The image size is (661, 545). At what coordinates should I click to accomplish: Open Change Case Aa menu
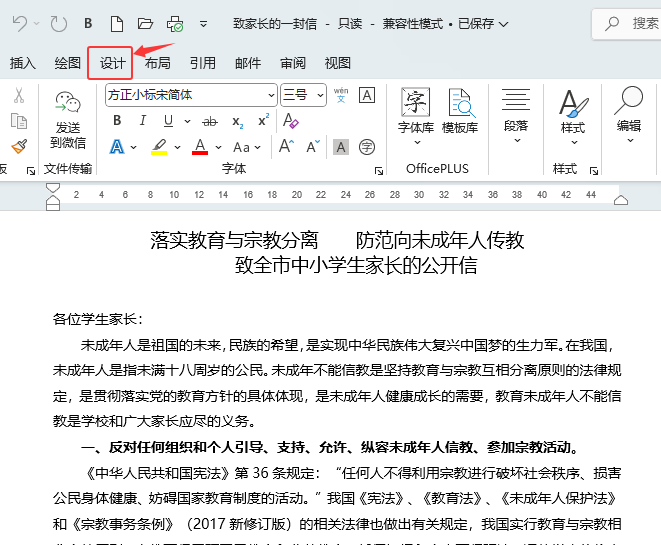pyautogui.click(x=247, y=147)
